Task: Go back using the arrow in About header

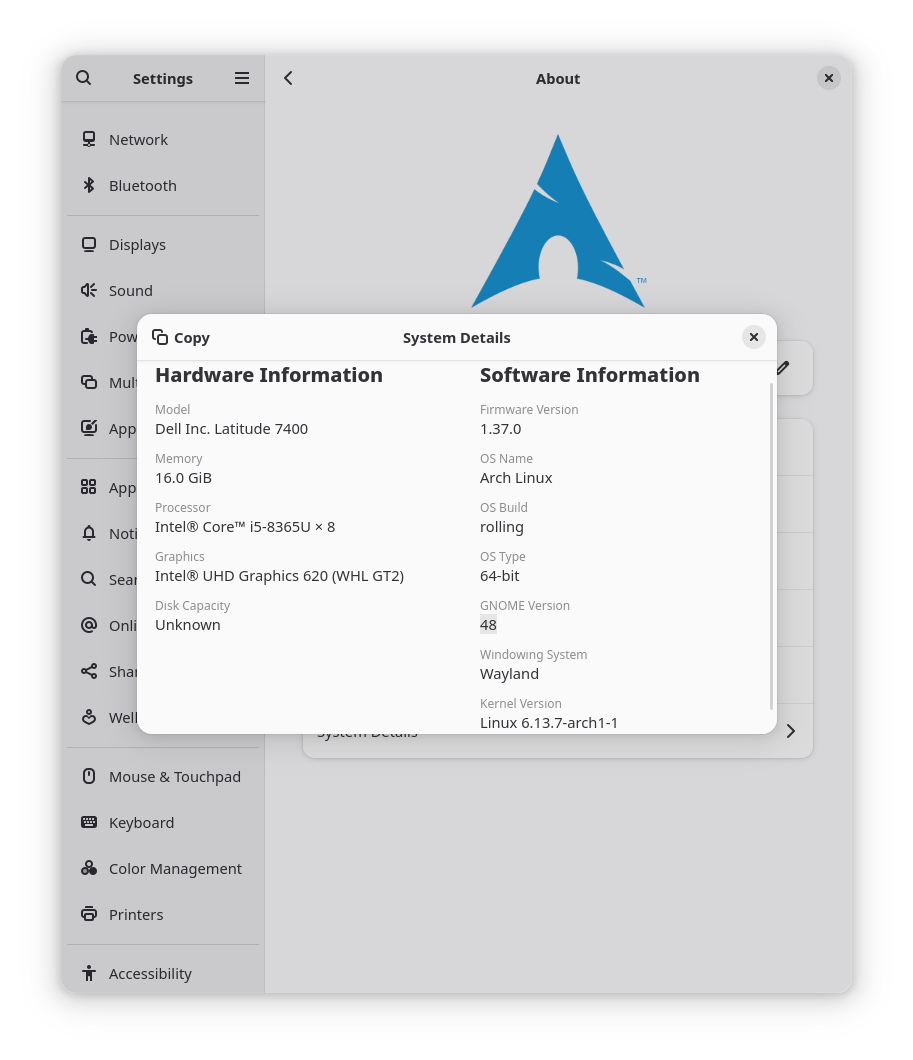Action: 288,78
